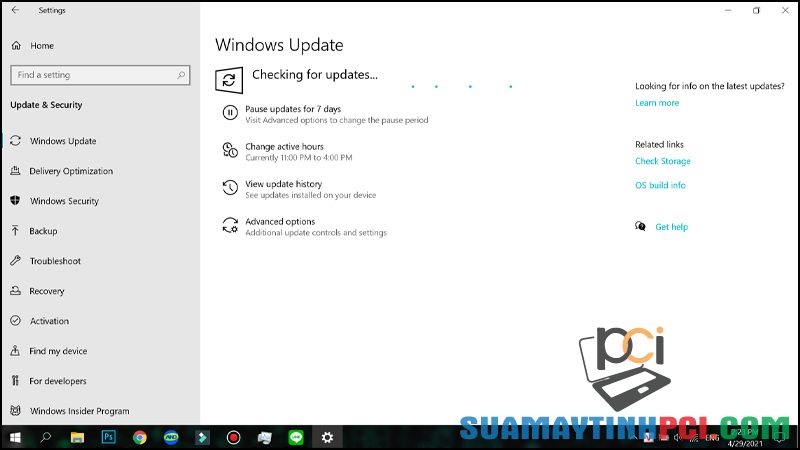This screenshot has height=450, width=800.
Task: Click the Advanced options gear-arrows icon
Action: [230, 225]
